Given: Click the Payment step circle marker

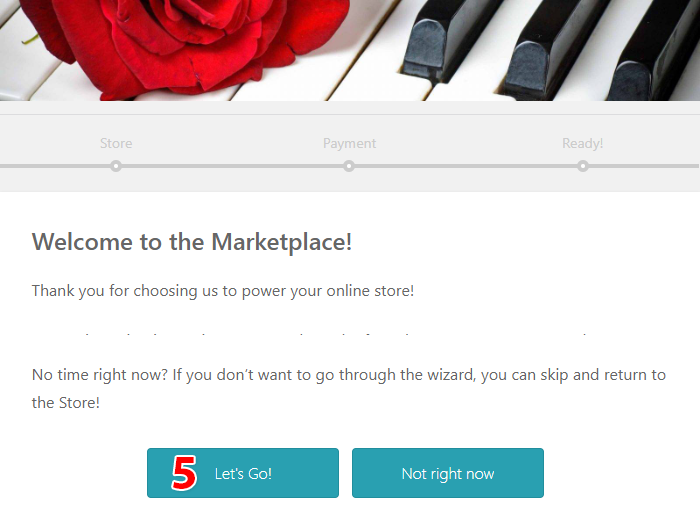Looking at the screenshot, I should 349,166.
